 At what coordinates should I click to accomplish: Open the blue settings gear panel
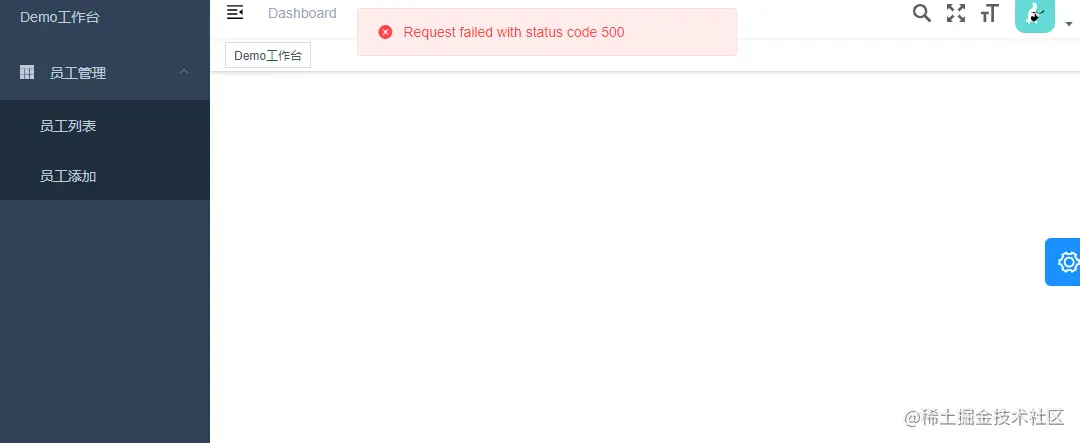(x=1064, y=262)
